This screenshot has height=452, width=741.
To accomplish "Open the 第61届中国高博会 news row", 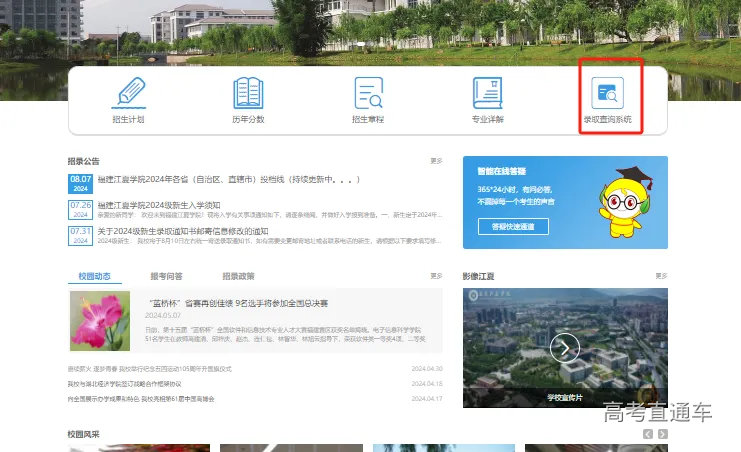I will [141, 399].
